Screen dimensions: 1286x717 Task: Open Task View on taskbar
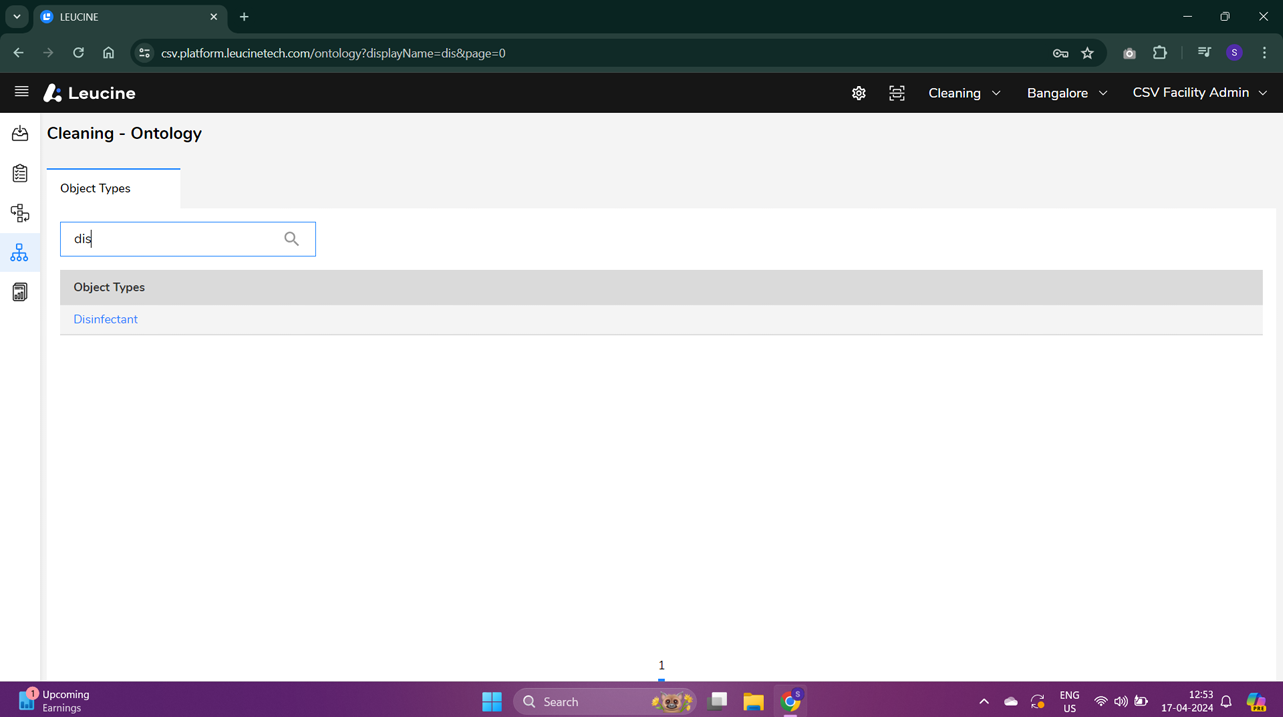click(719, 703)
